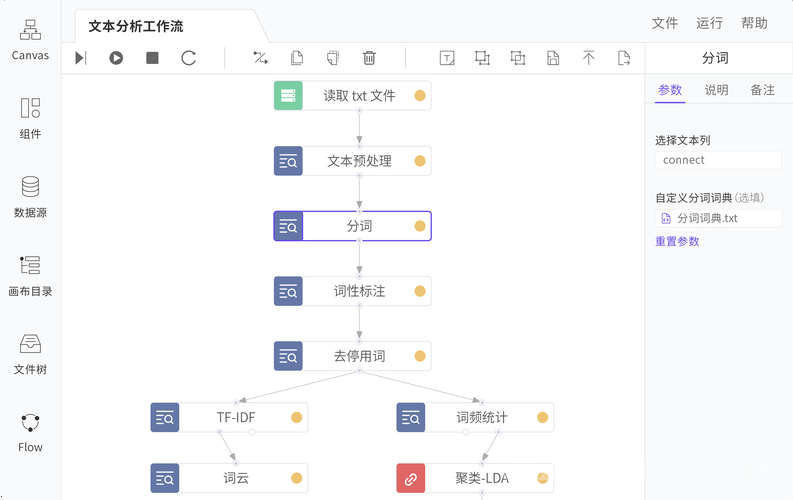
Task: Click the trash delete icon
Action: pyautogui.click(x=369, y=58)
